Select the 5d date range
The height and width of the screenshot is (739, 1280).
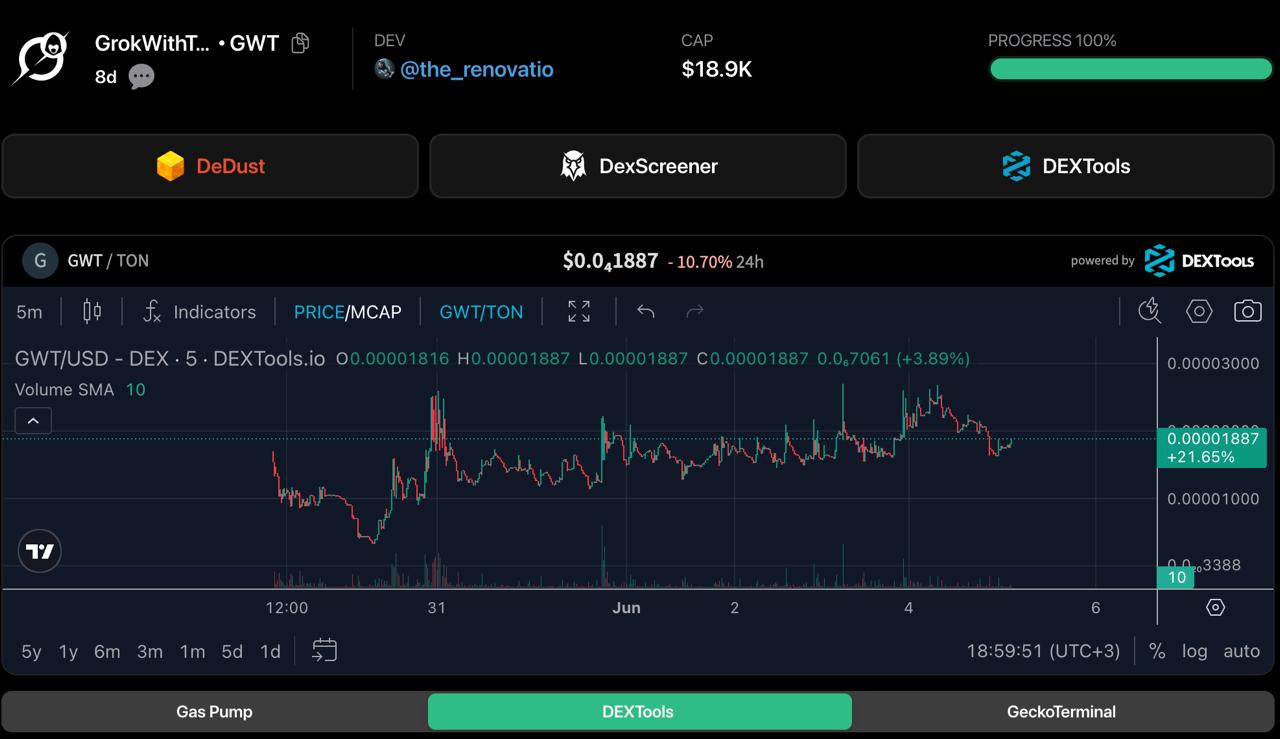(232, 652)
